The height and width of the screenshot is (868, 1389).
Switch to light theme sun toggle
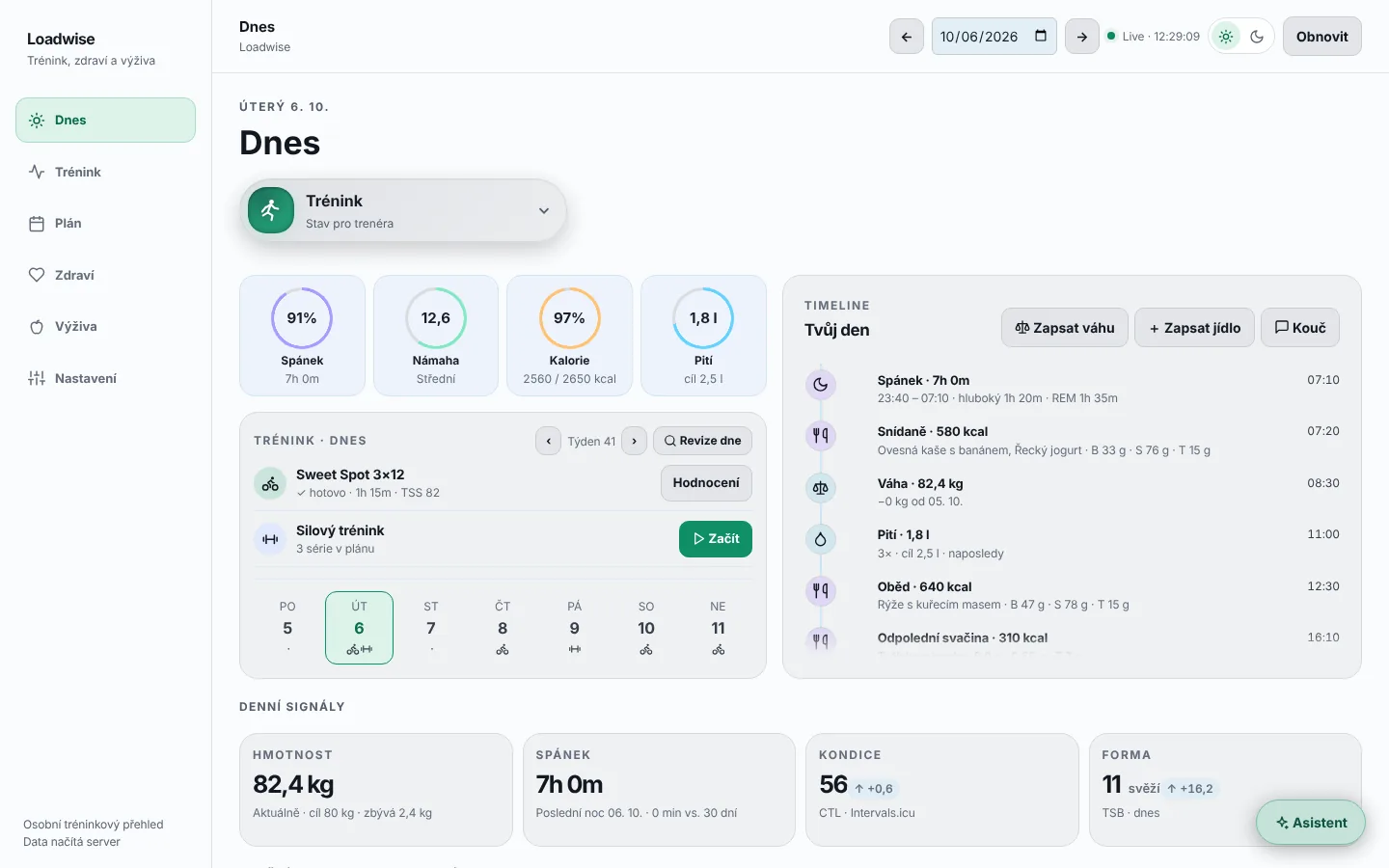click(1226, 37)
